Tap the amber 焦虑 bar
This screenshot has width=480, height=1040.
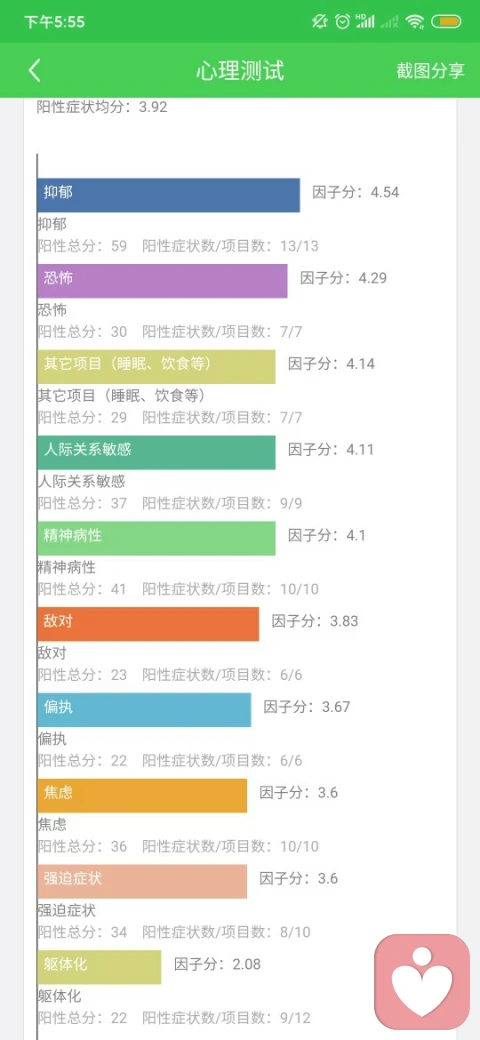[143, 795]
